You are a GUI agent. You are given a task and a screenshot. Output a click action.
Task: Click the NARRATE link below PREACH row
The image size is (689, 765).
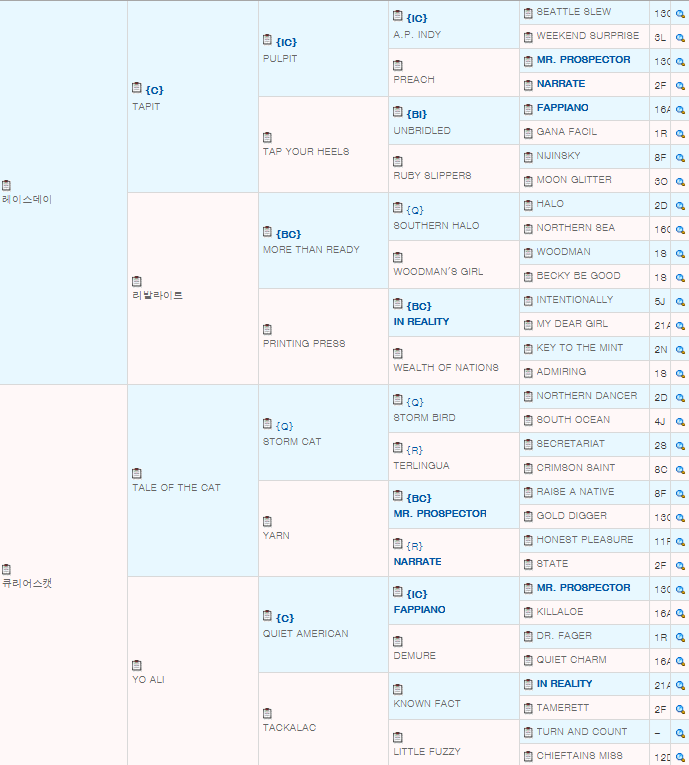coord(561,84)
